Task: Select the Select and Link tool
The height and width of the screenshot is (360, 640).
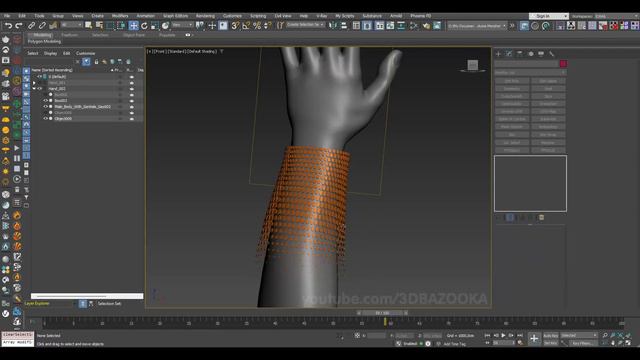Action: tap(31, 26)
